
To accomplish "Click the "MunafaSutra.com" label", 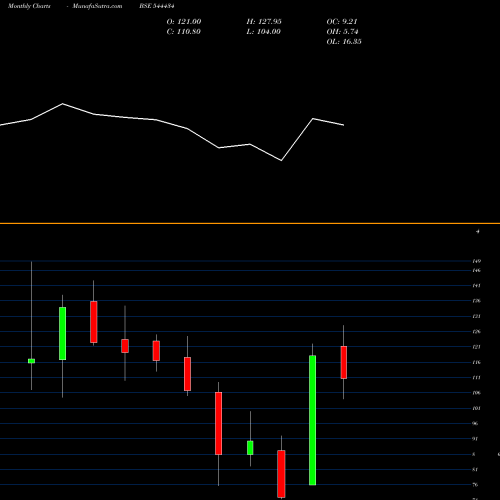I will tap(97, 6).
